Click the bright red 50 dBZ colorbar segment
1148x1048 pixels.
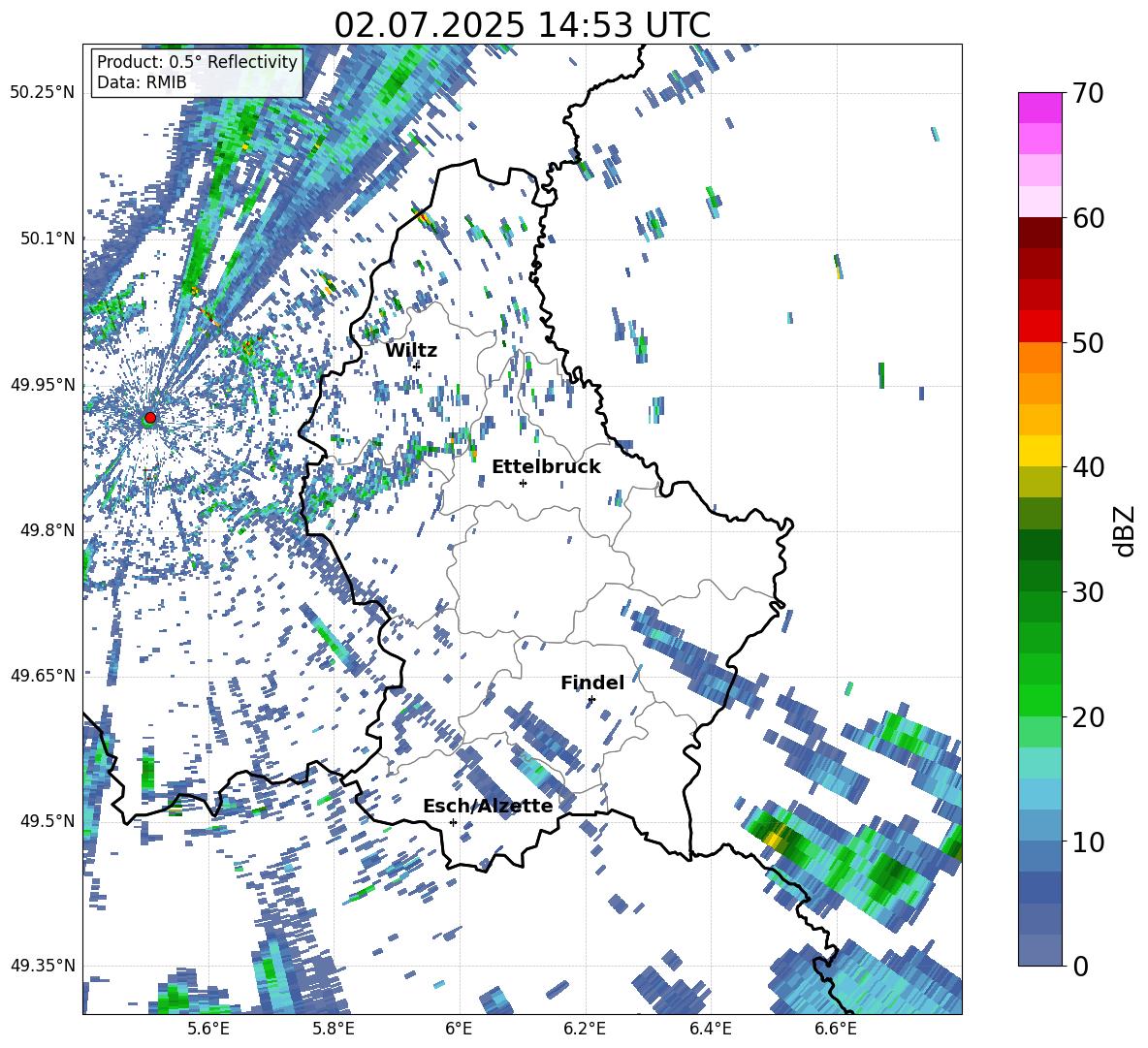(x=1039, y=327)
